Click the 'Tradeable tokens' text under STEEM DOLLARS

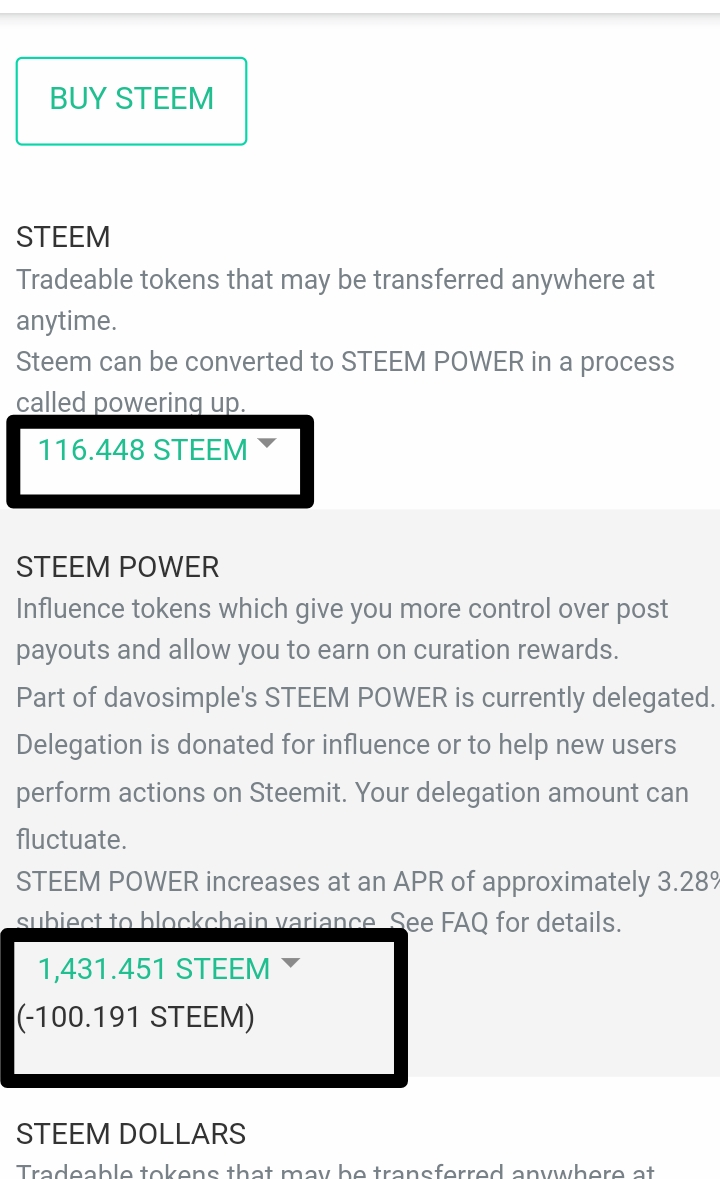[x=335, y=1170]
